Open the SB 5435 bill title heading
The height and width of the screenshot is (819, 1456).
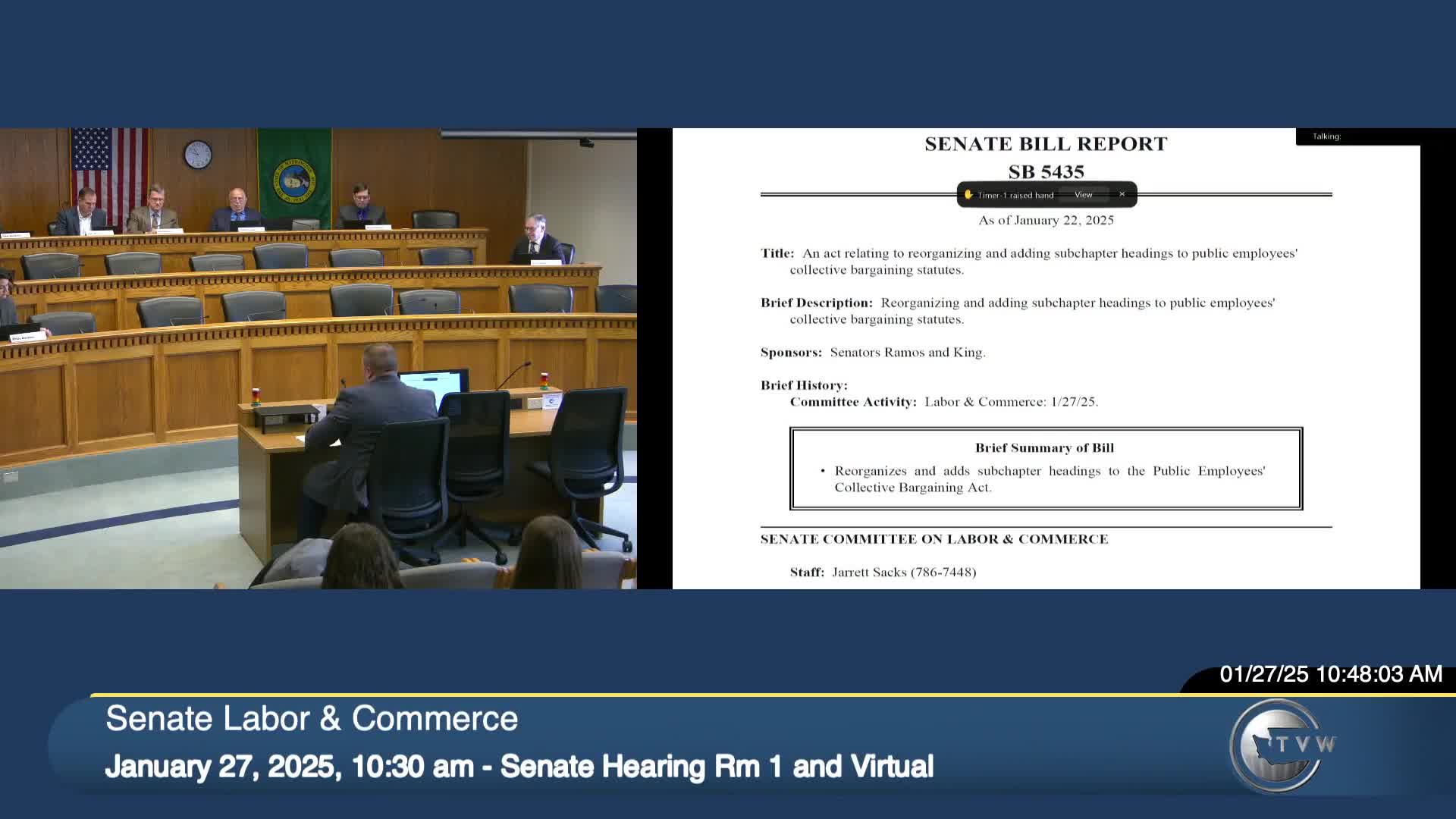1045,172
